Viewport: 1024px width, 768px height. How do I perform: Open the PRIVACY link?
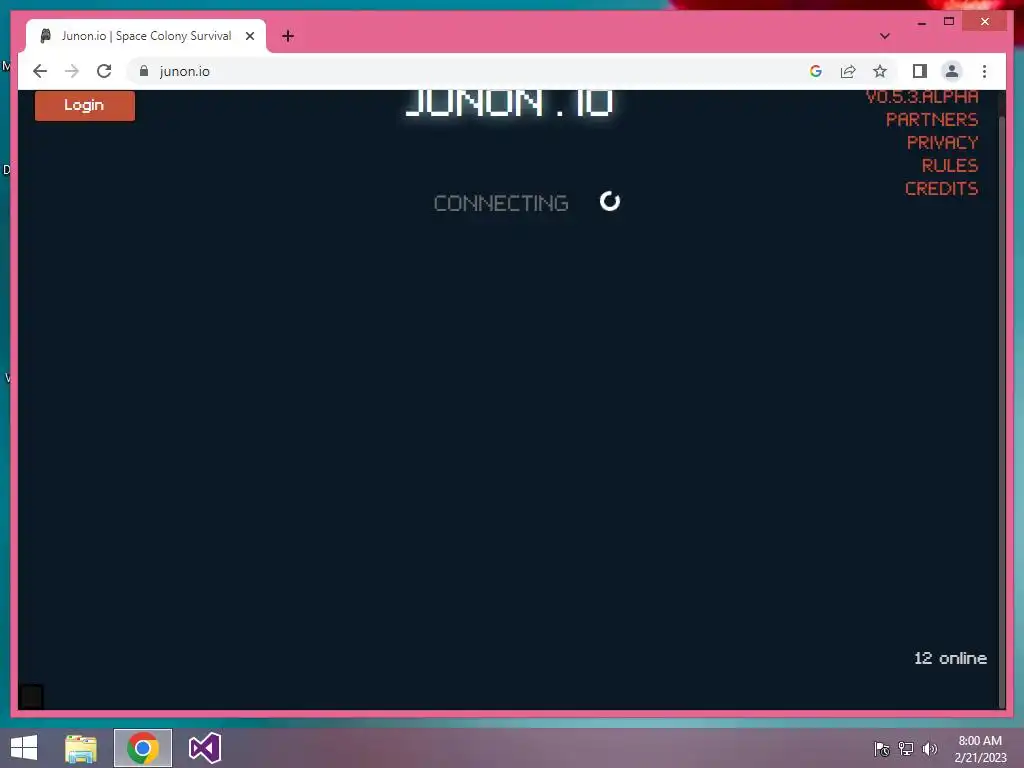[942, 142]
